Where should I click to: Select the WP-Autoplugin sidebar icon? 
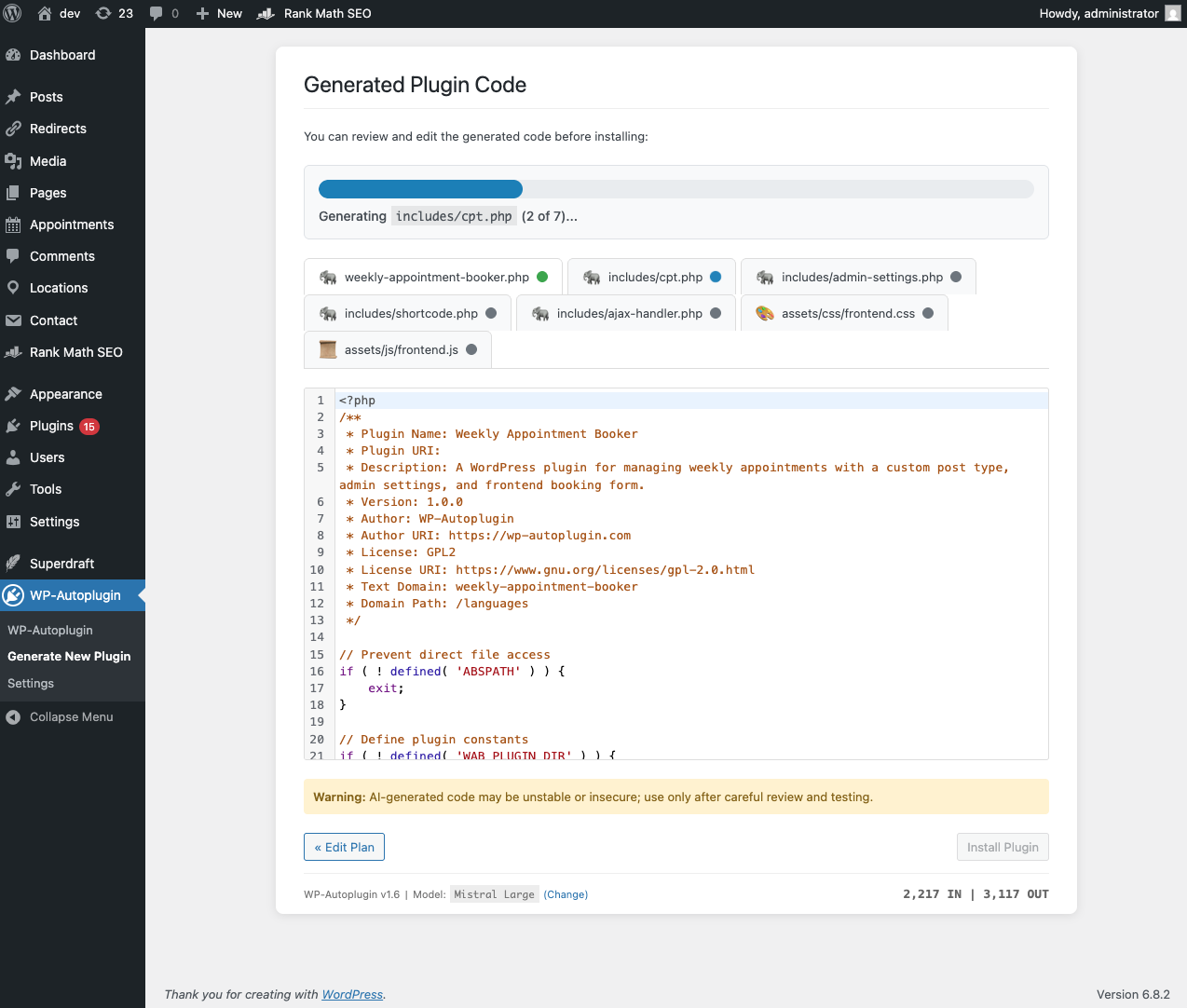[x=13, y=595]
